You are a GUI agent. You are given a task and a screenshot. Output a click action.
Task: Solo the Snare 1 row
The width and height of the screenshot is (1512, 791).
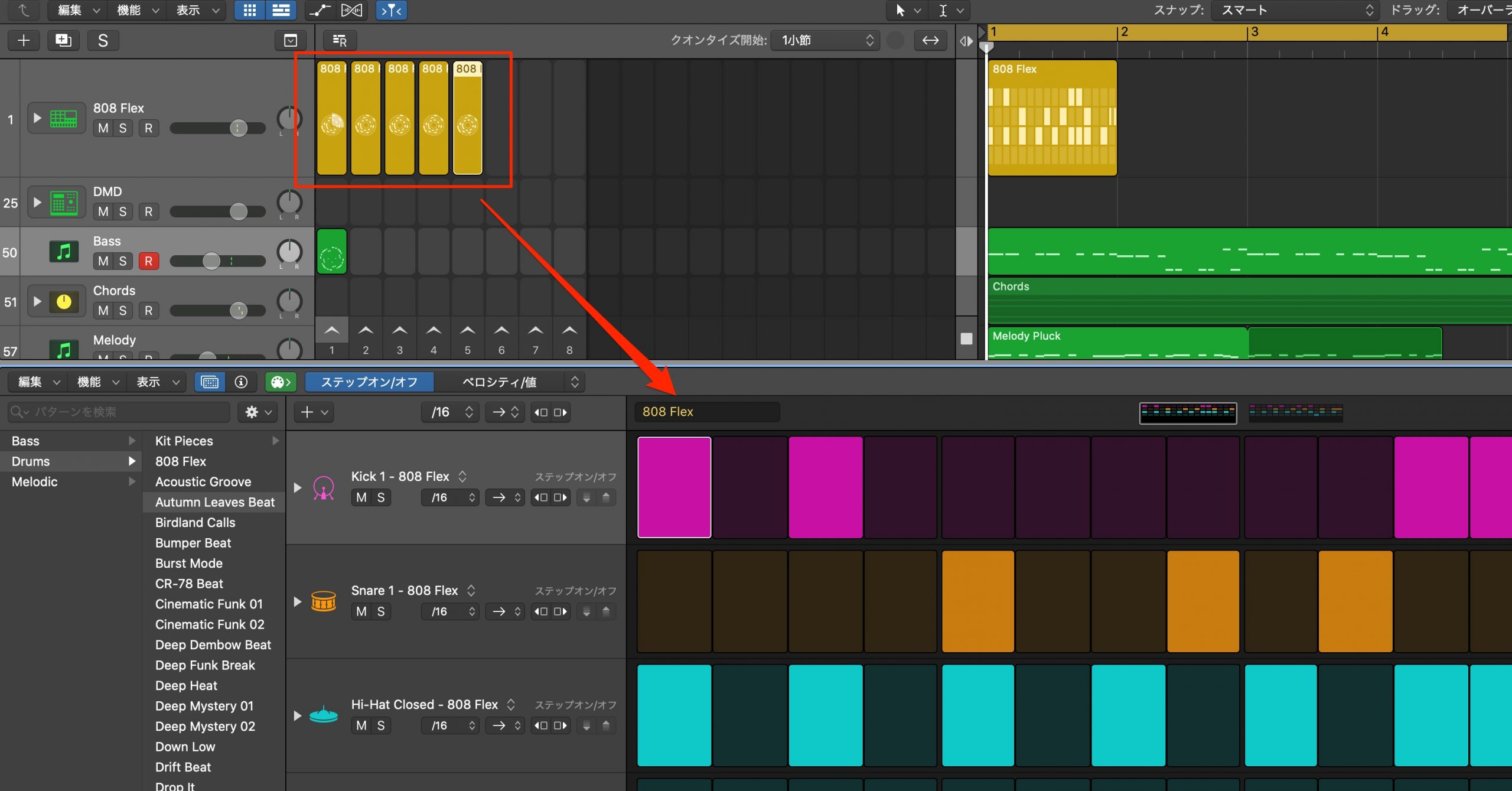(381, 611)
